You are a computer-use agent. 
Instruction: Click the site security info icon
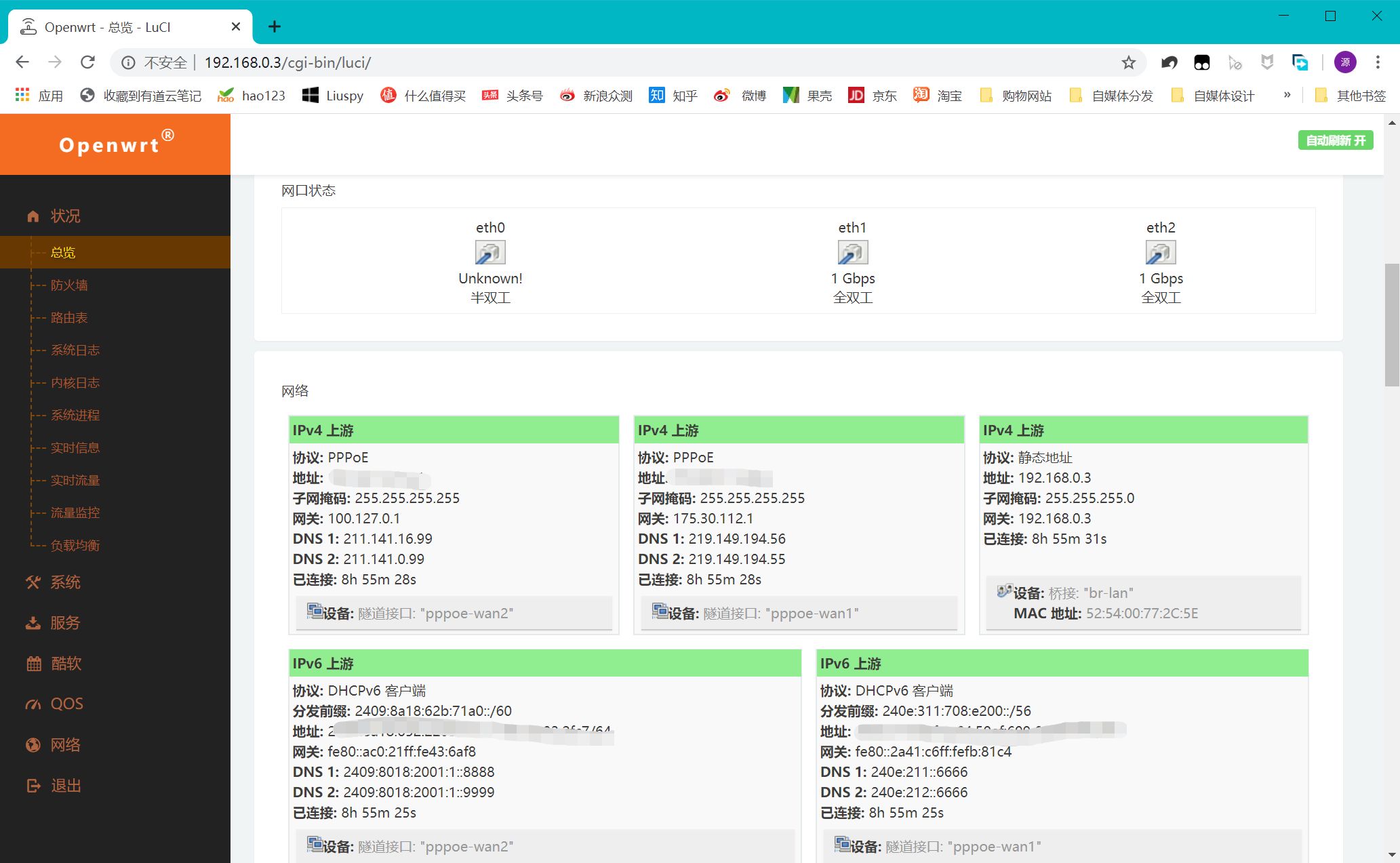(128, 62)
